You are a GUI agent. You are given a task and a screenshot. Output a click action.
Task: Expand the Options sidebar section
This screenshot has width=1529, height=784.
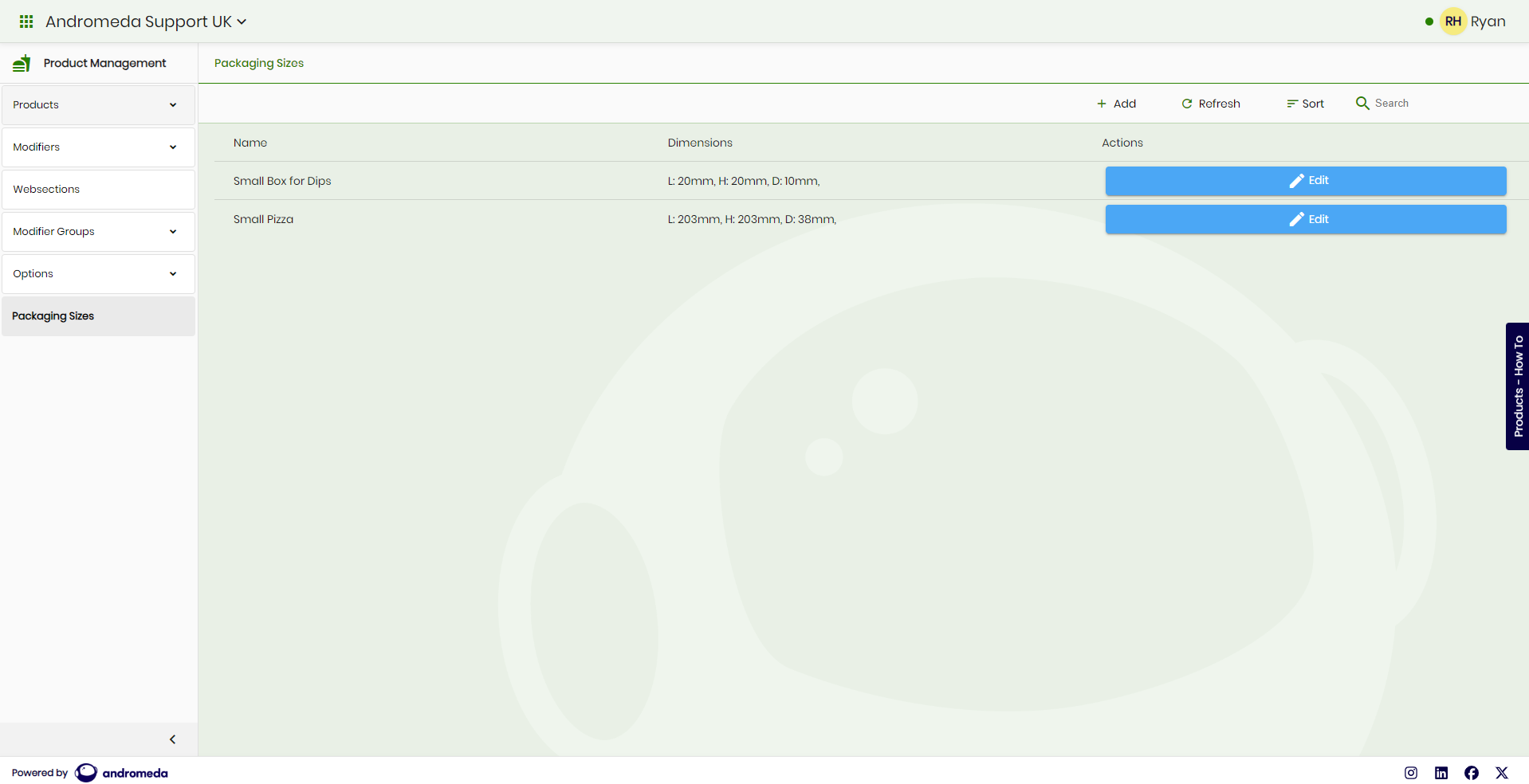tap(98, 274)
